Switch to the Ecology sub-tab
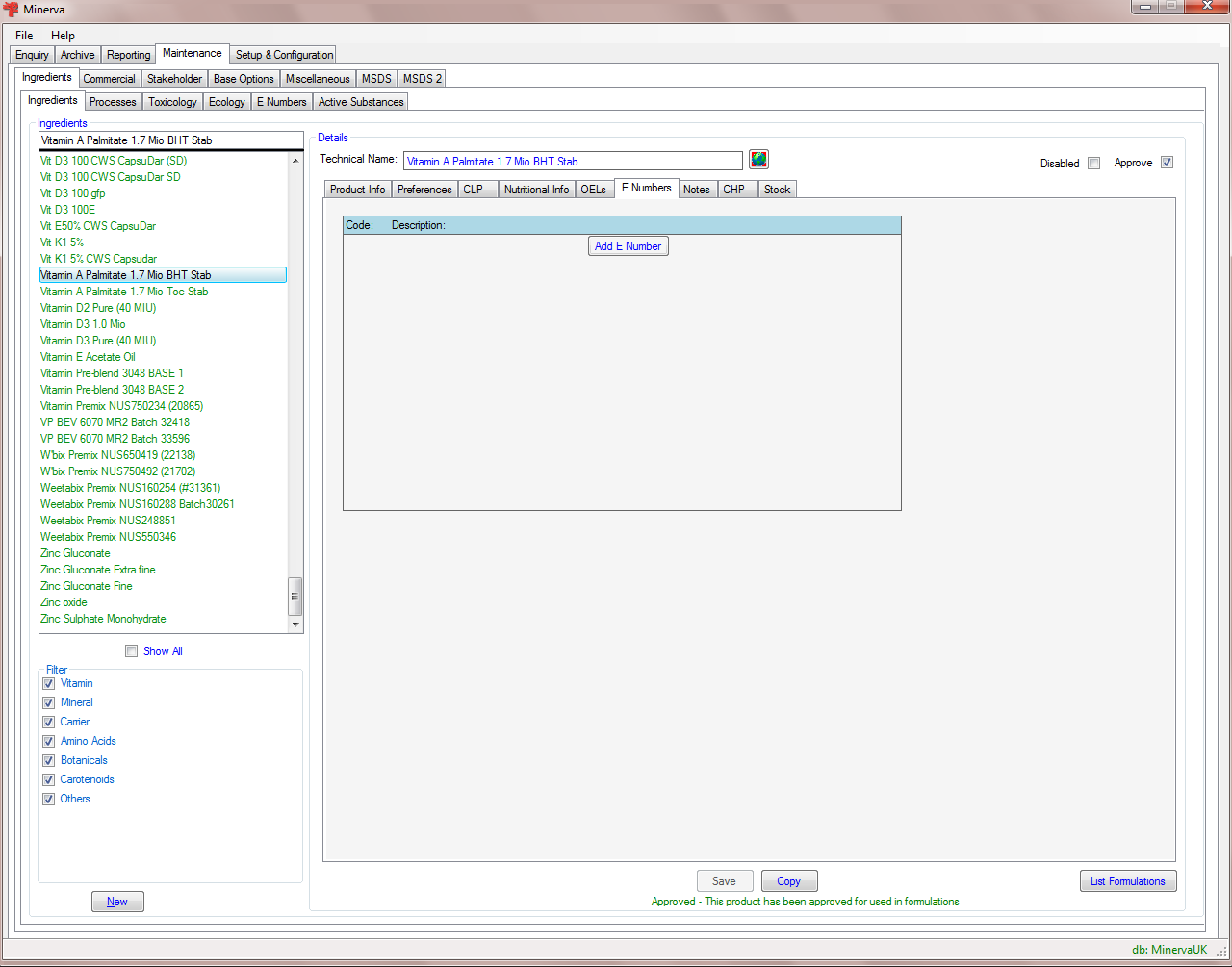This screenshot has width=1232, height=967. [x=227, y=102]
